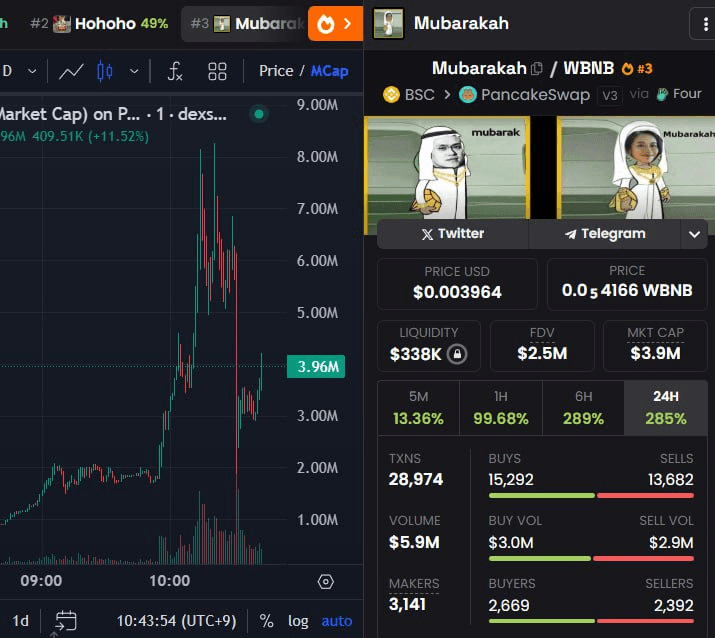This screenshot has width=715, height=638.
Task: Select the 24H stats tab
Action: (x=666, y=408)
